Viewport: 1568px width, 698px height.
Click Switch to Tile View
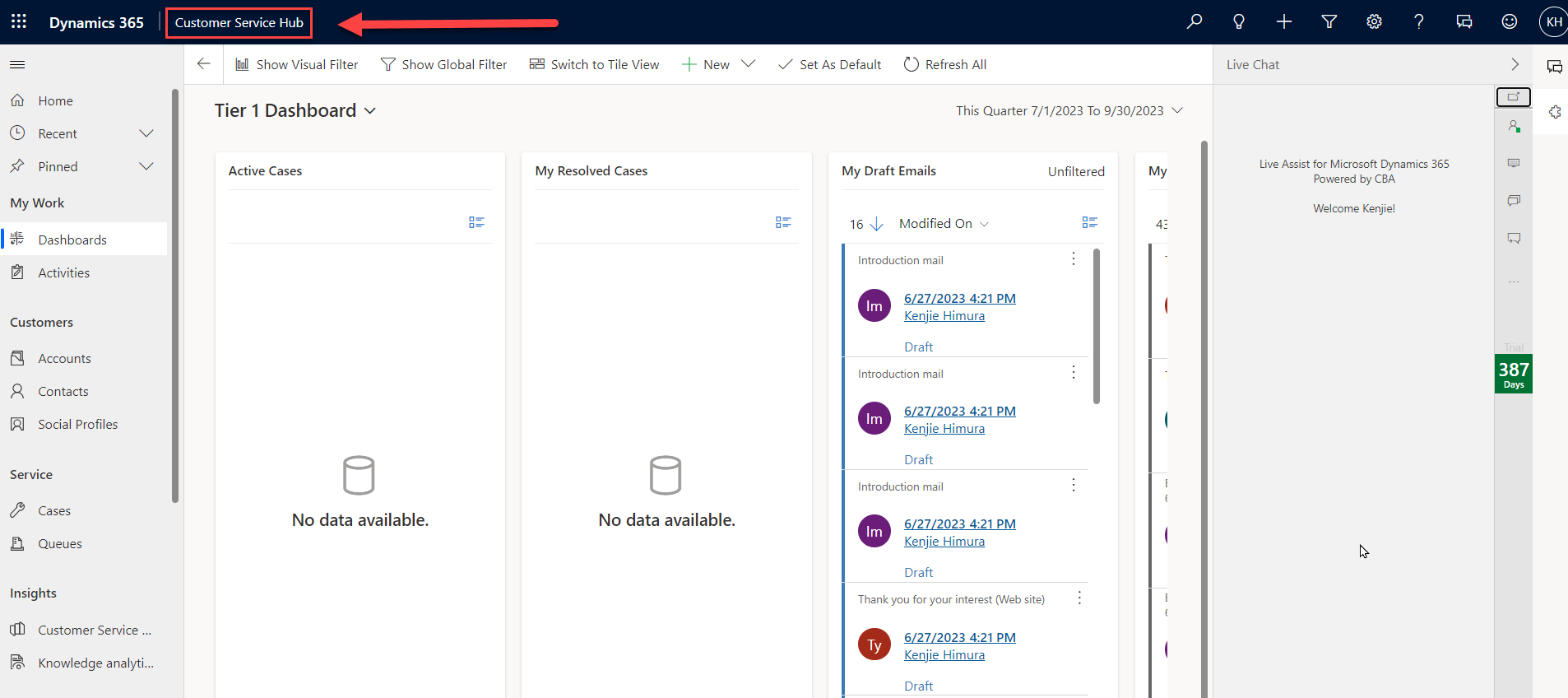(595, 64)
